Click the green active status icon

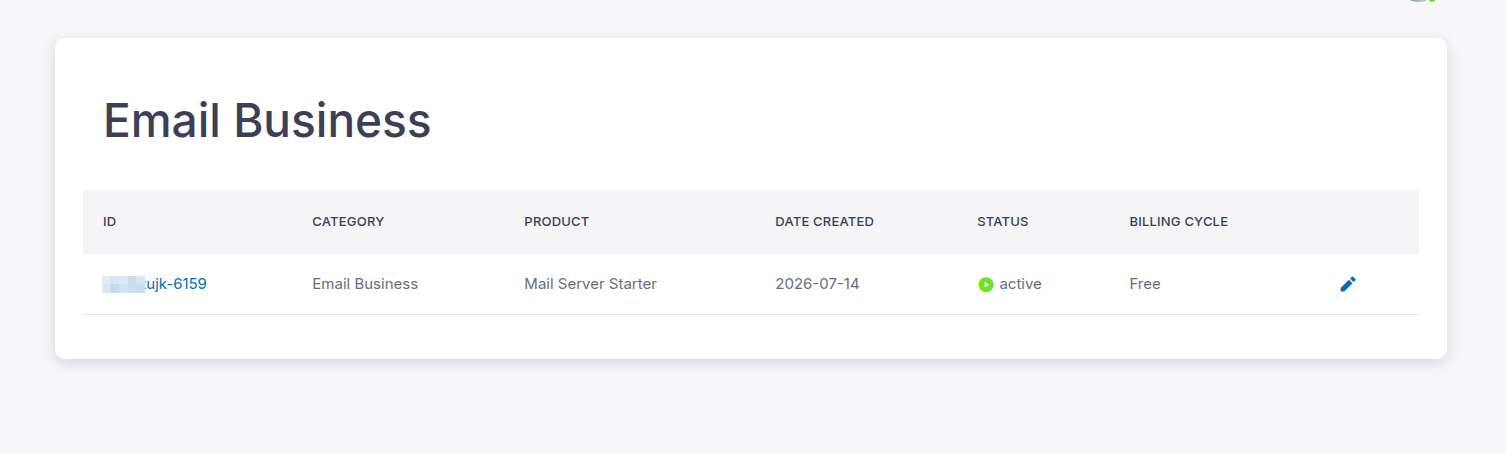pos(985,284)
